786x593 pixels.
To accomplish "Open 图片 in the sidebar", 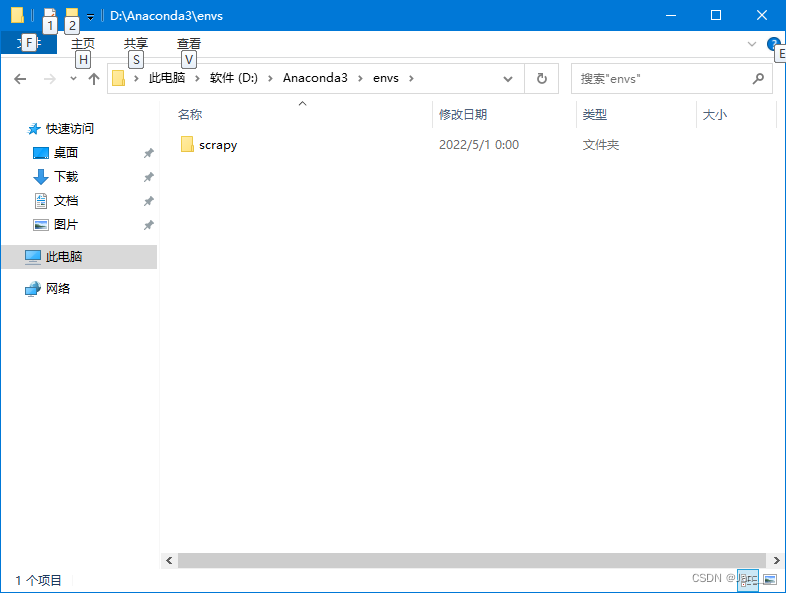I will (66, 225).
